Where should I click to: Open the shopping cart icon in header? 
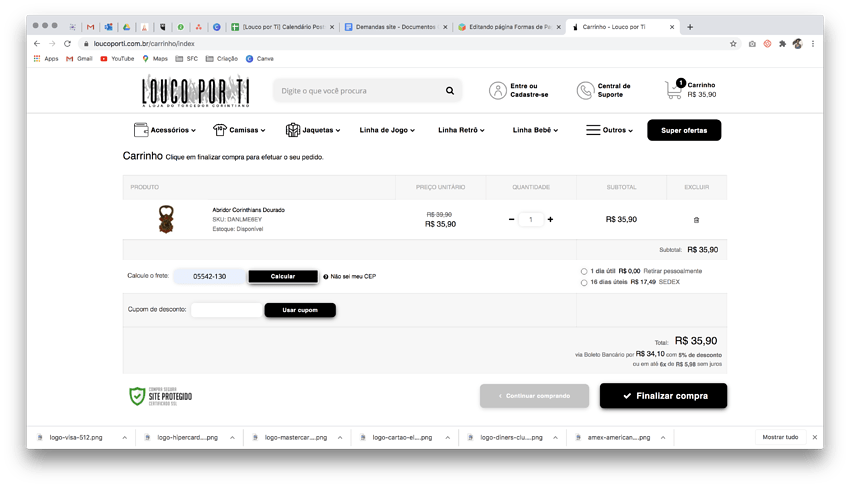click(674, 89)
